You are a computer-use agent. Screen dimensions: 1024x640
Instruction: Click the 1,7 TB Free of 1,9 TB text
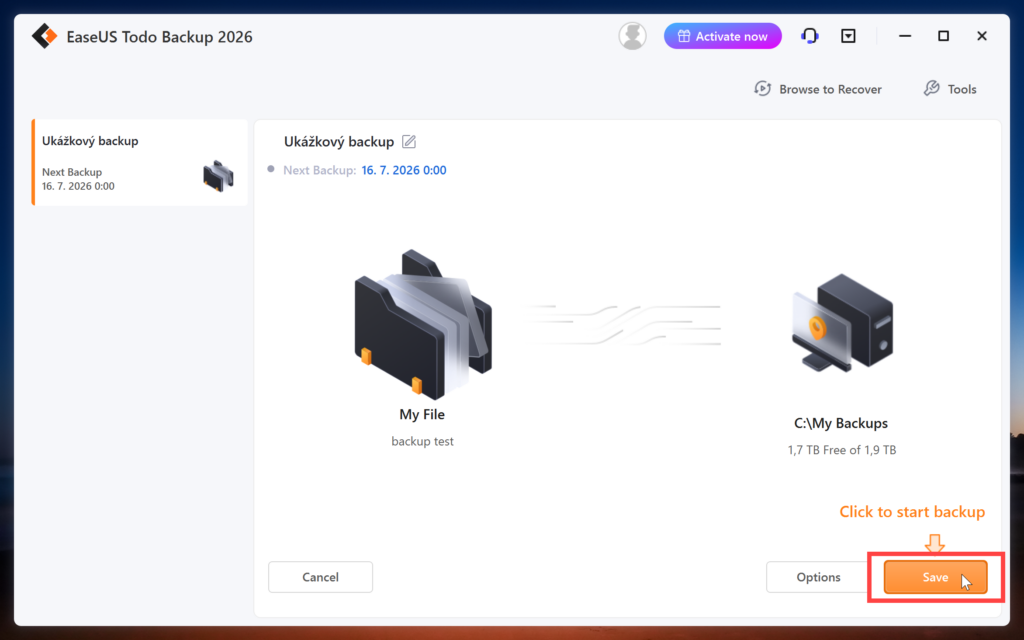(842, 450)
